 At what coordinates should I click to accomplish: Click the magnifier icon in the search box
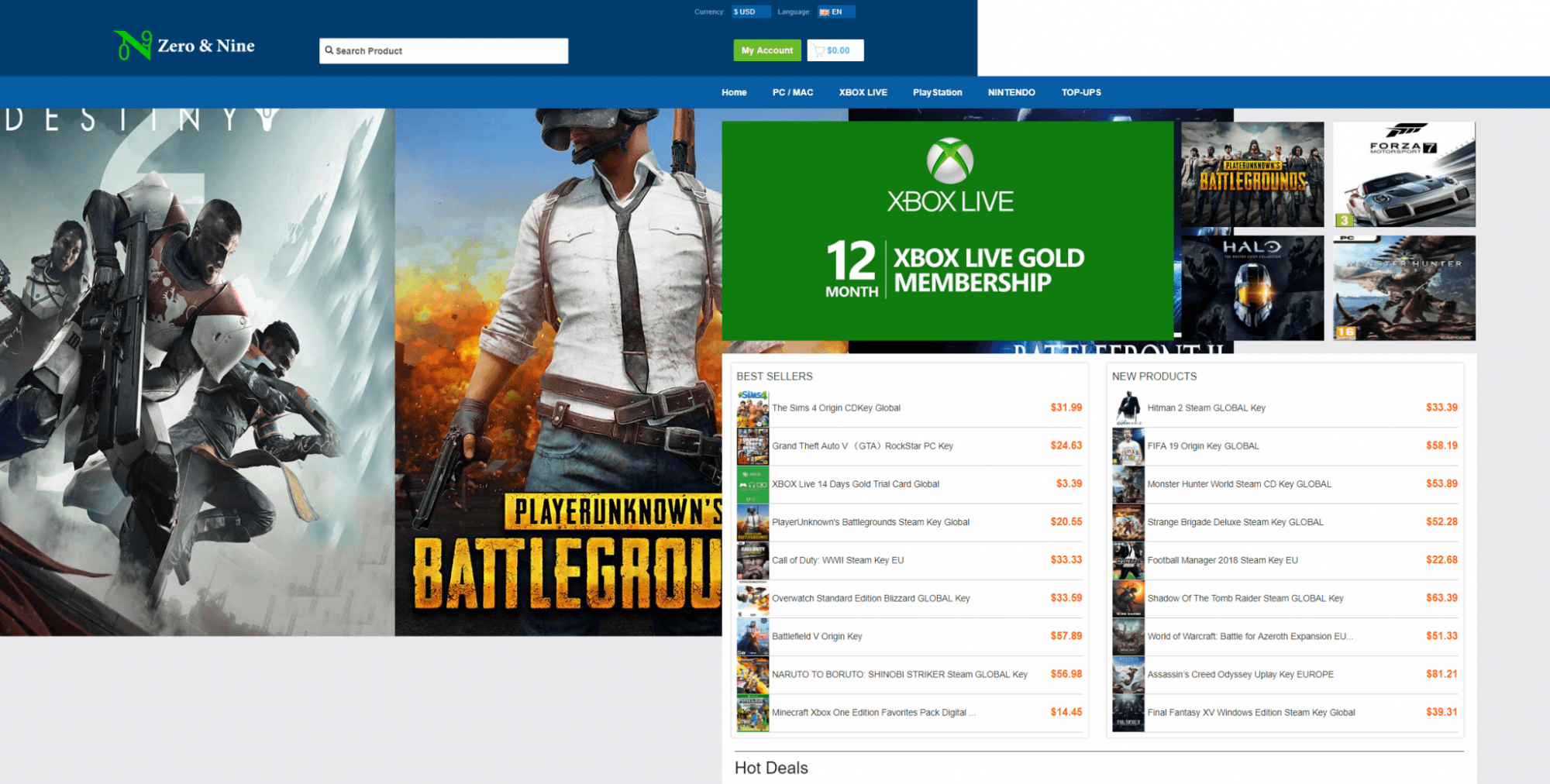(329, 50)
